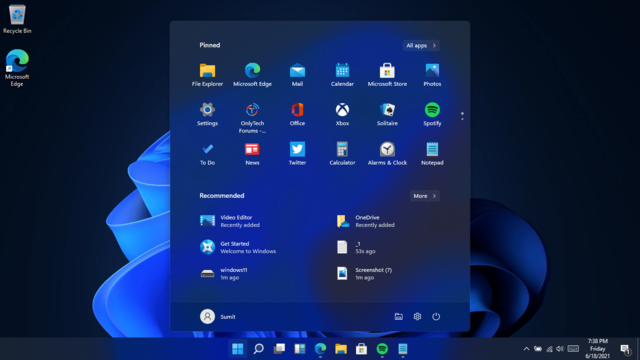The width and height of the screenshot is (640, 360).
Task: Open Task View on the taskbar
Action: point(279,349)
